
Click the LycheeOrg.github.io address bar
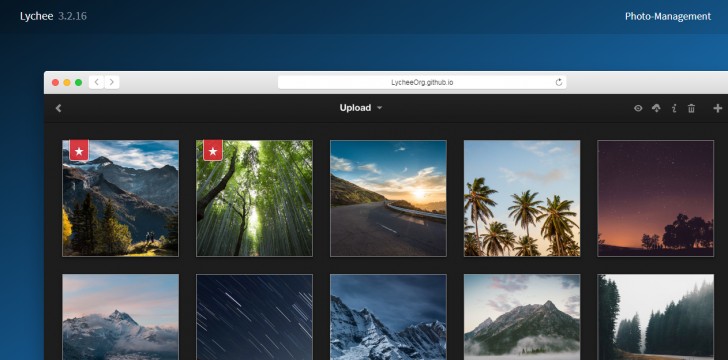pyautogui.click(x=422, y=82)
